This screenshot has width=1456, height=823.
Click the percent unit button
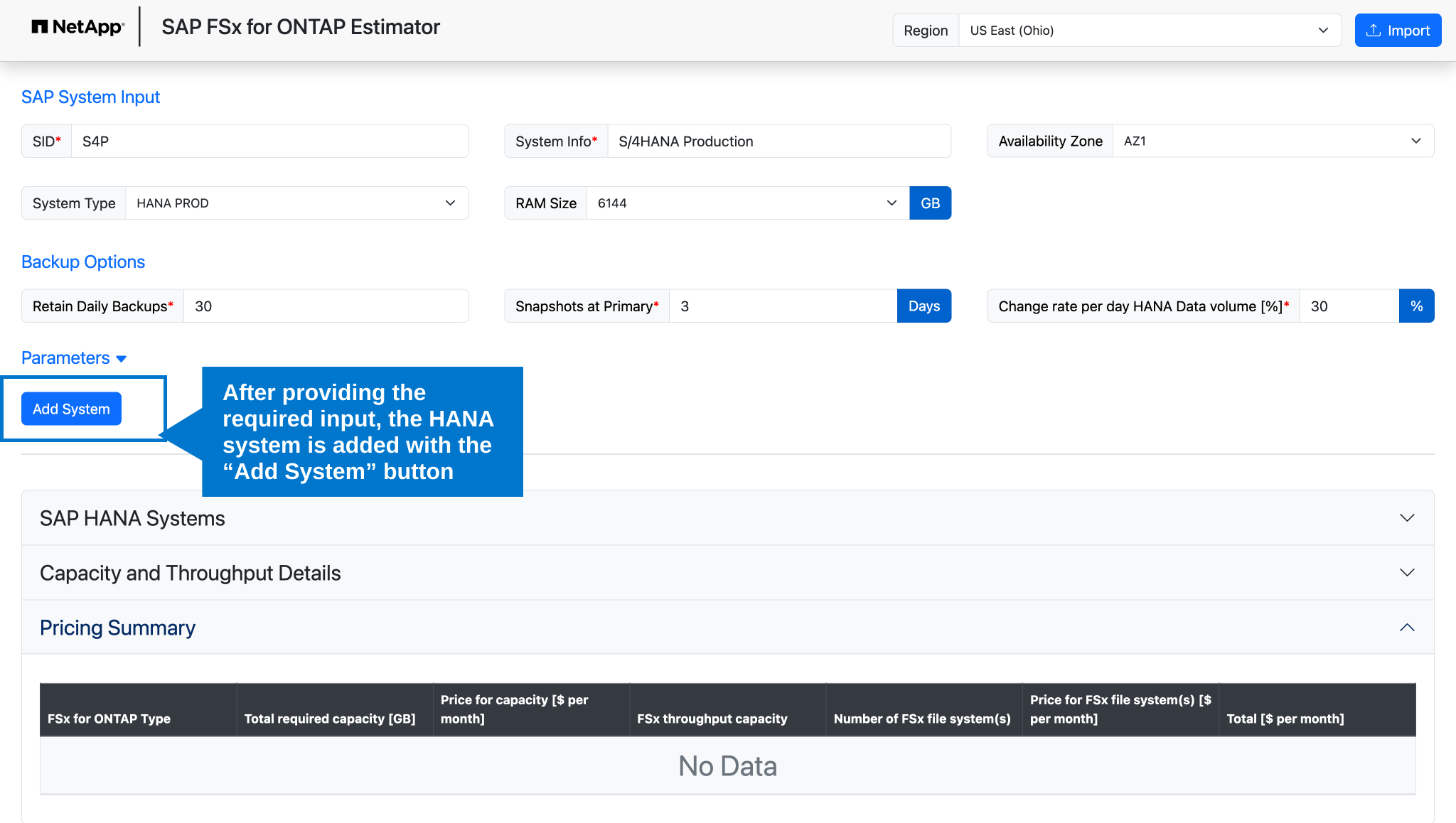[x=1416, y=306]
